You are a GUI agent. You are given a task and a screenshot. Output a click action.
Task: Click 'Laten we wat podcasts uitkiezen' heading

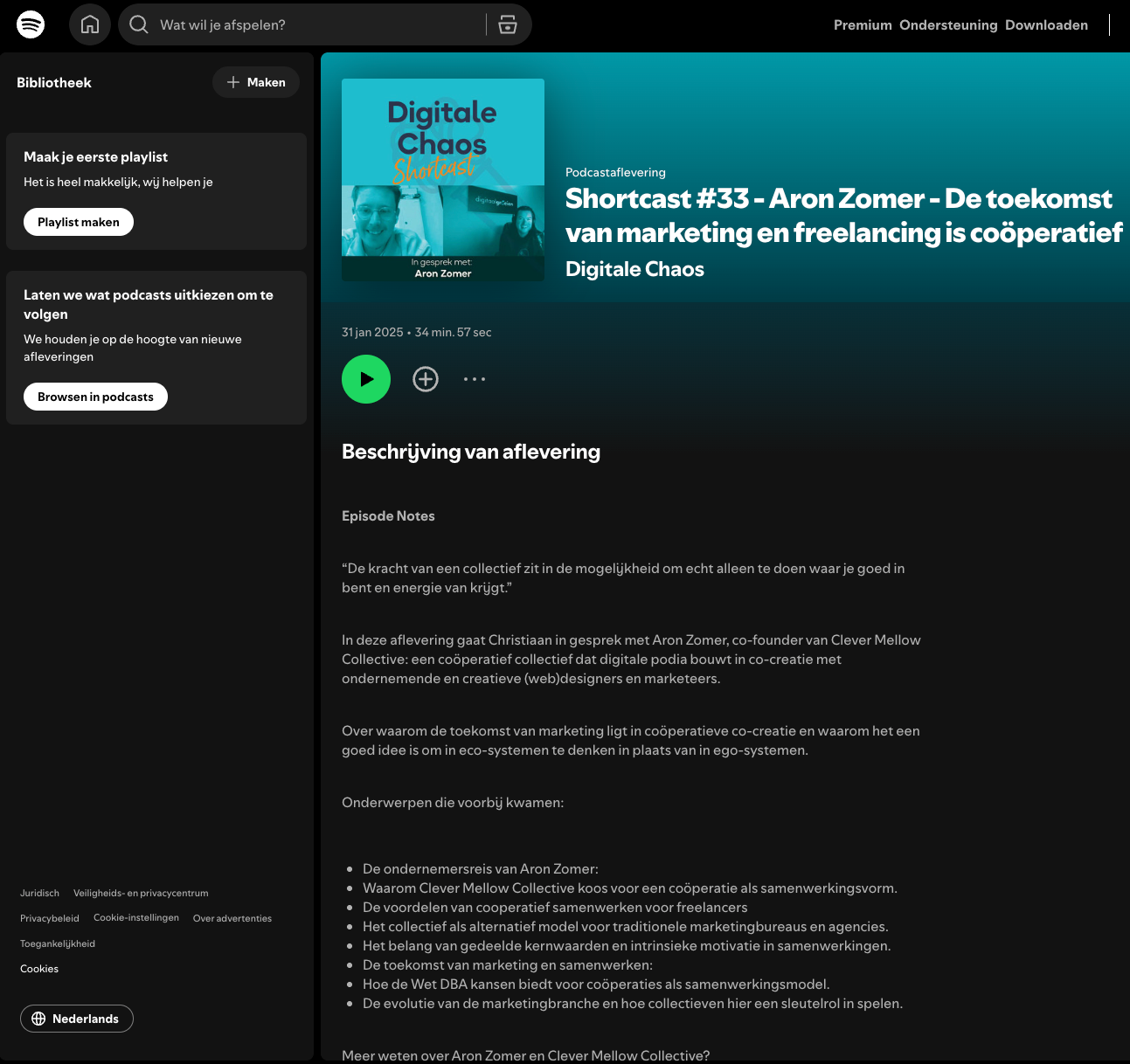point(149,305)
